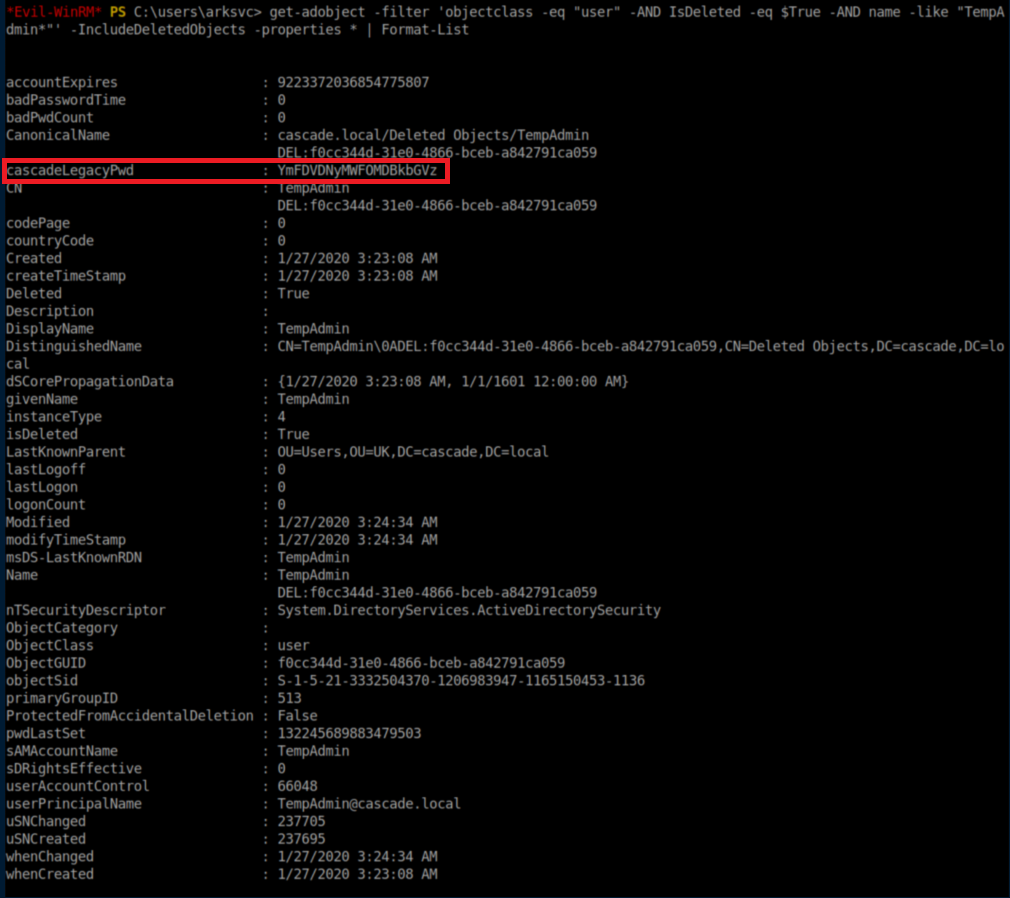Click the pwdLastSet value 132245689883479503
The image size is (1010, 898).
349,733
